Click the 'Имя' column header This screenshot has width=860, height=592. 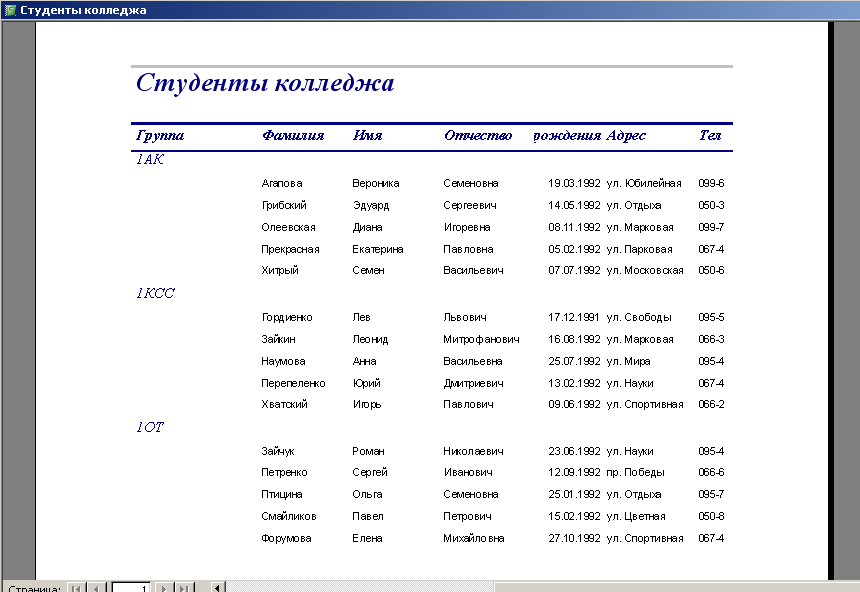tap(367, 136)
